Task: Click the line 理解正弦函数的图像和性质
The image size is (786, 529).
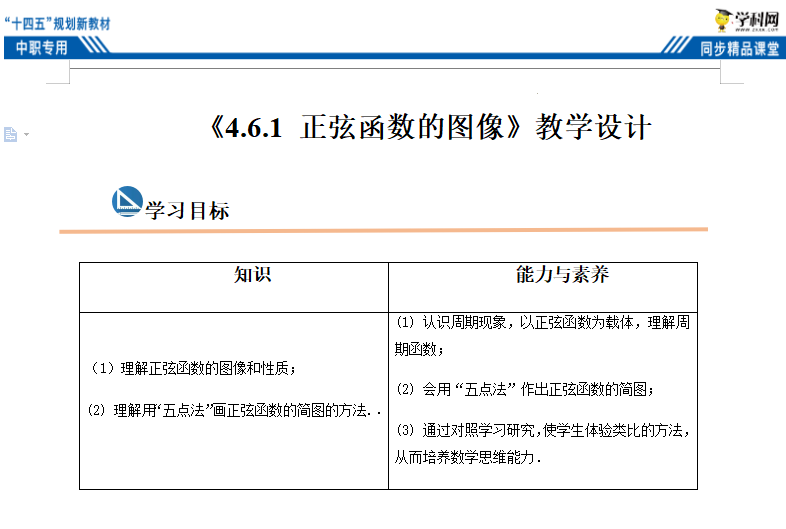Action: [x=193, y=368]
